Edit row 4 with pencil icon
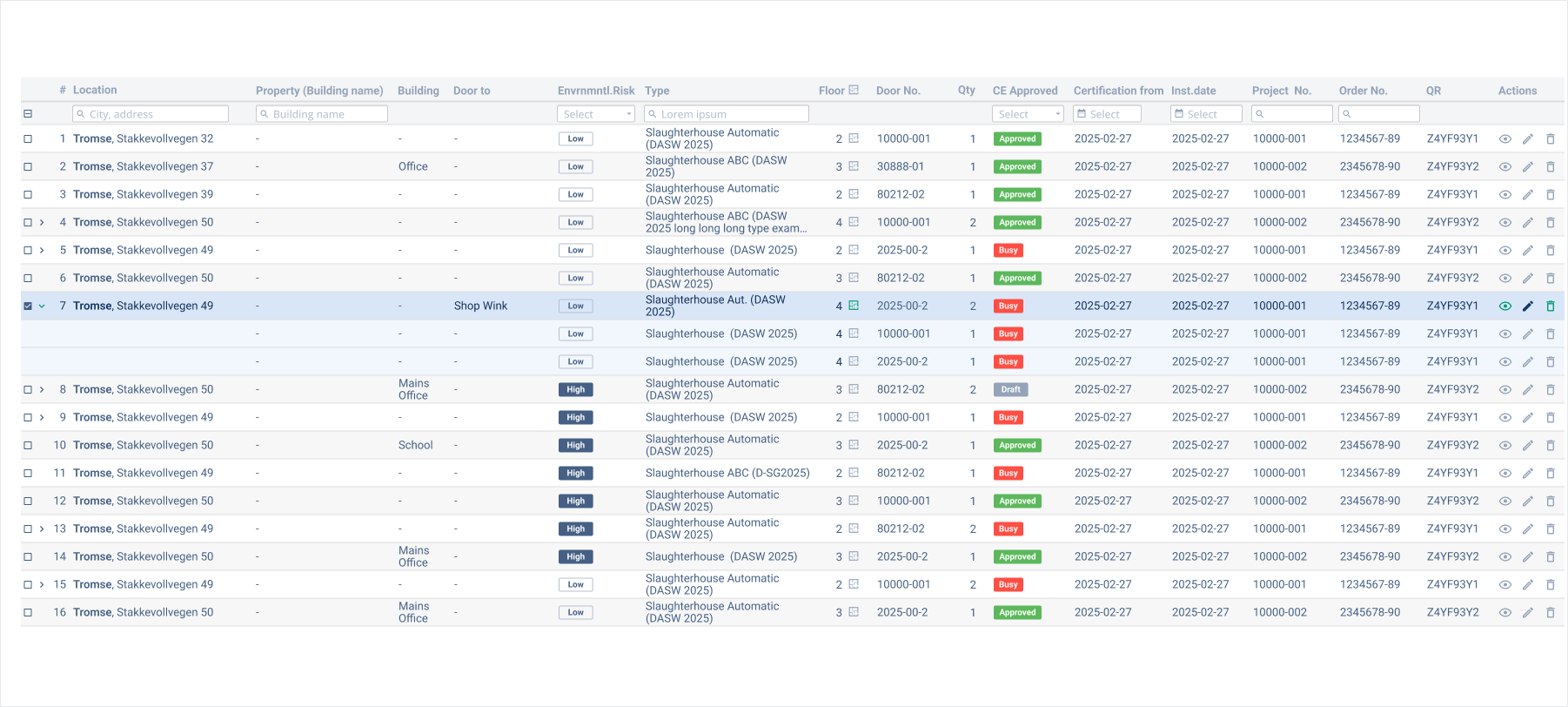 (x=1527, y=222)
